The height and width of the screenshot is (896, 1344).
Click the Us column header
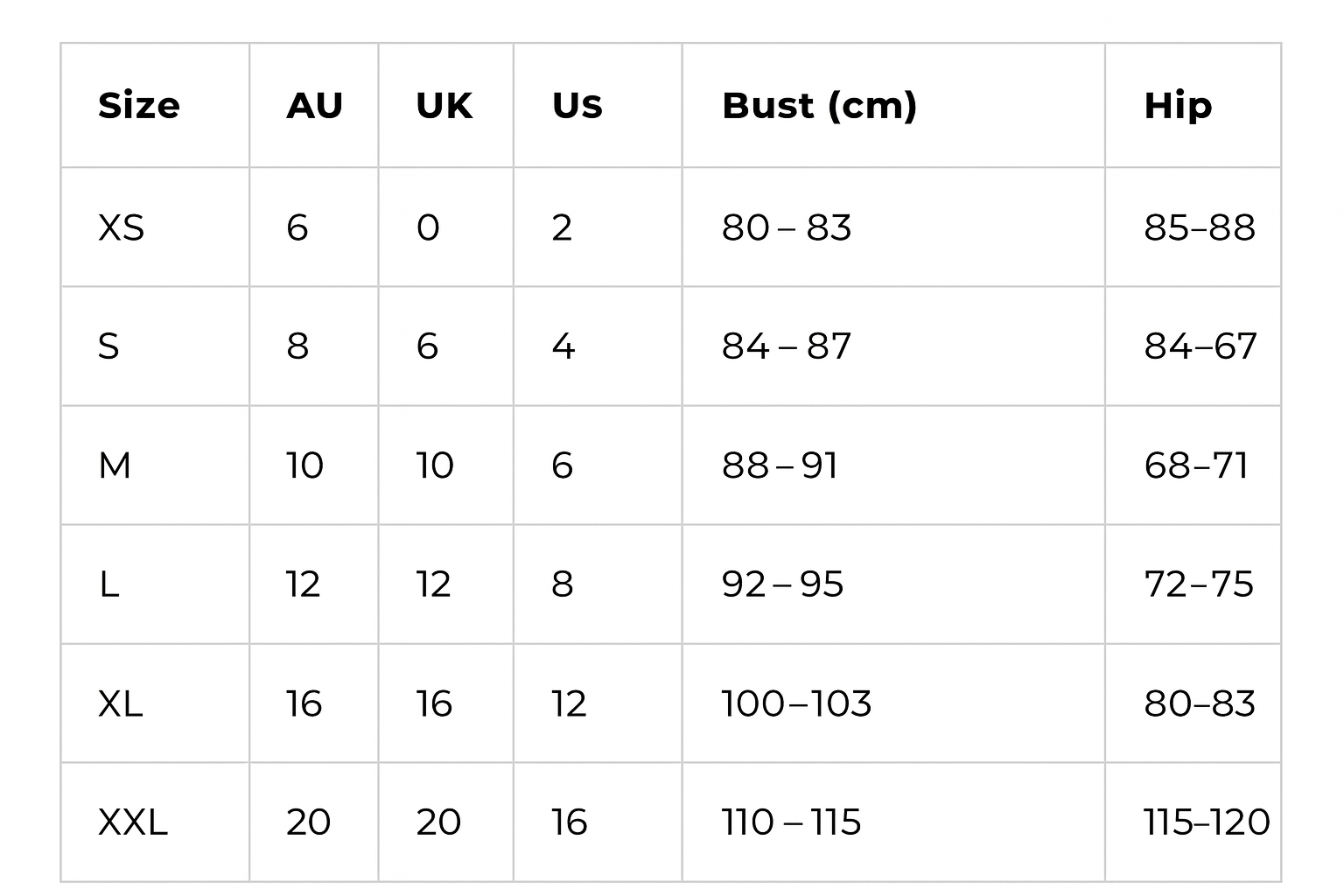tap(577, 106)
